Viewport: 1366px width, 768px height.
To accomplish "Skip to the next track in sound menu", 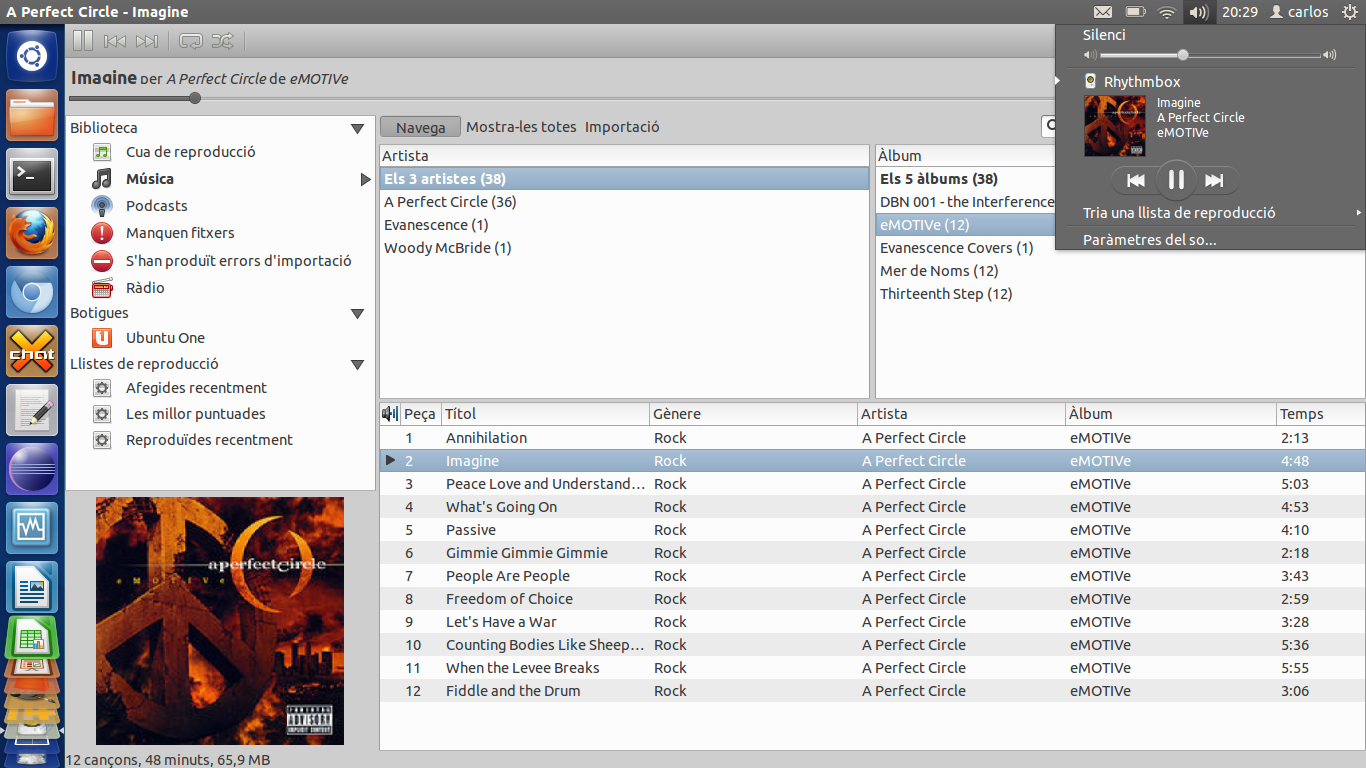I will coord(1216,180).
